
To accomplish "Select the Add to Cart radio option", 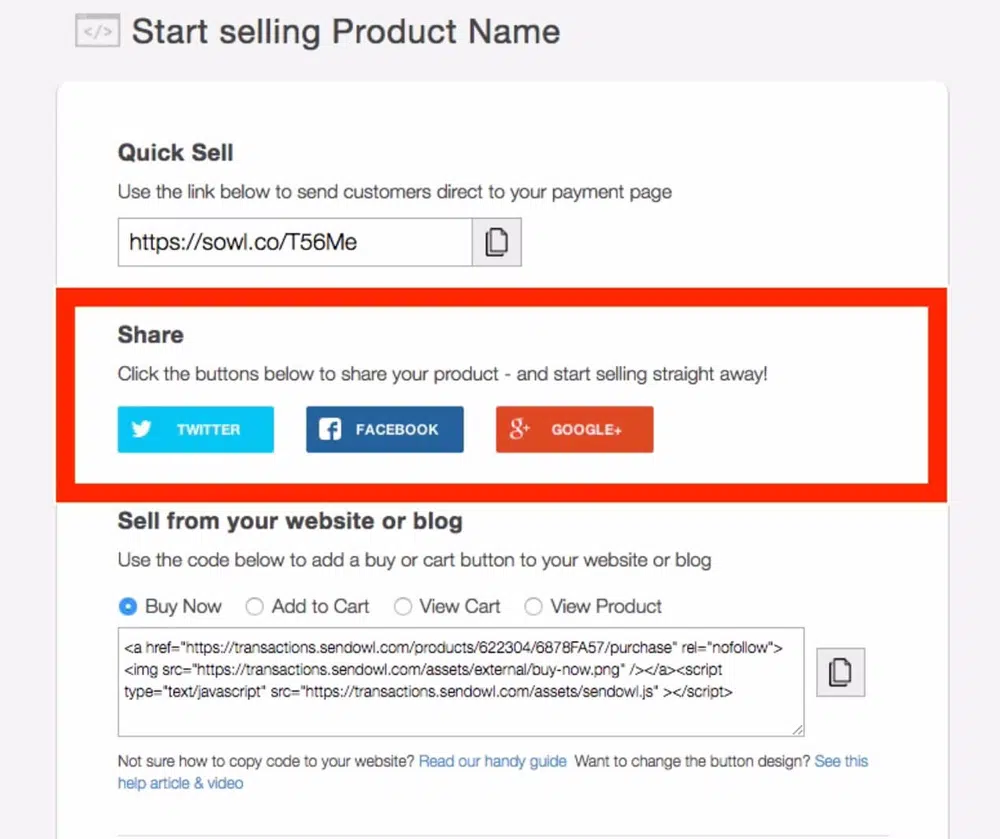I will pyautogui.click(x=255, y=606).
